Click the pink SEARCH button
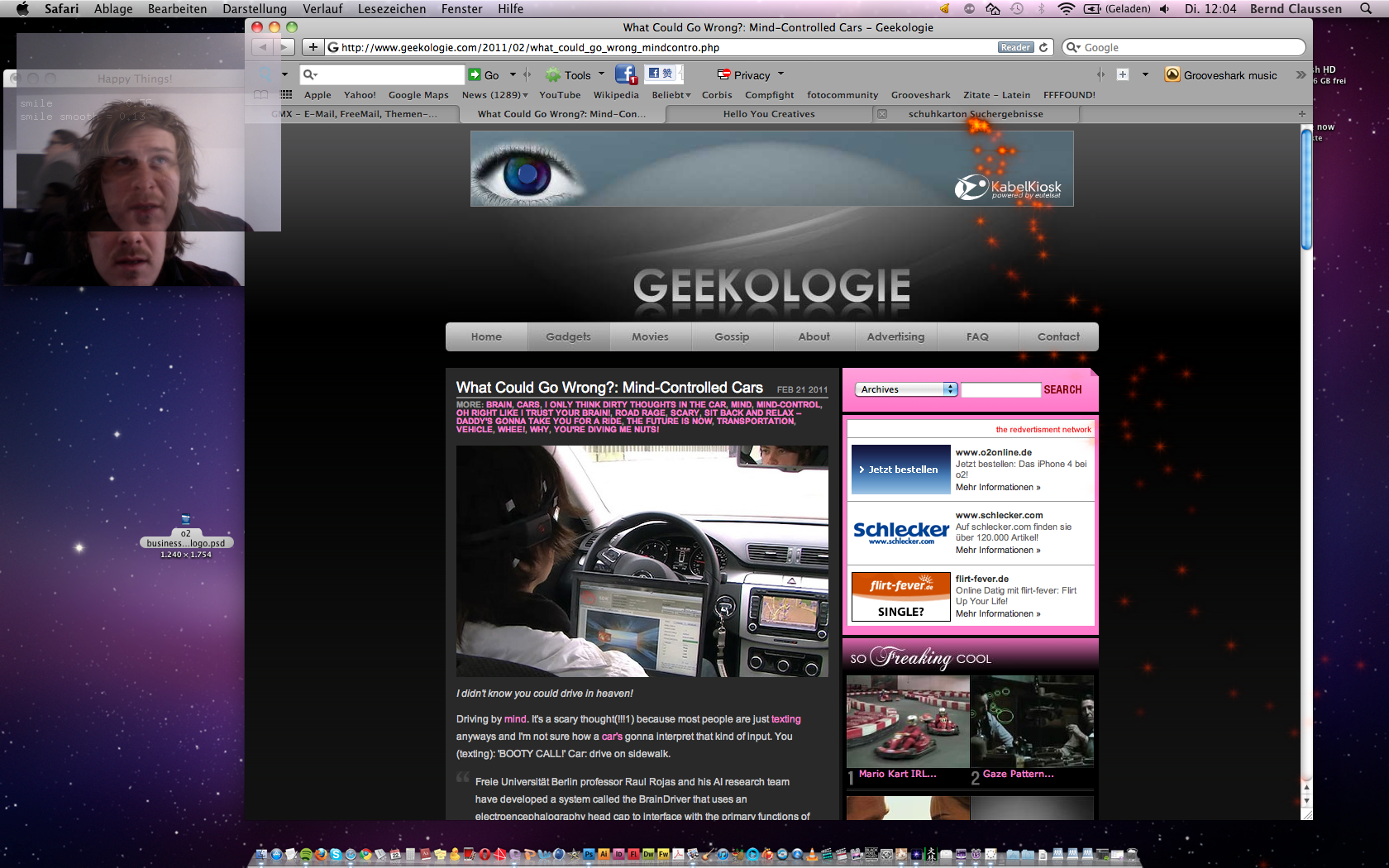1389x868 pixels. click(1062, 389)
